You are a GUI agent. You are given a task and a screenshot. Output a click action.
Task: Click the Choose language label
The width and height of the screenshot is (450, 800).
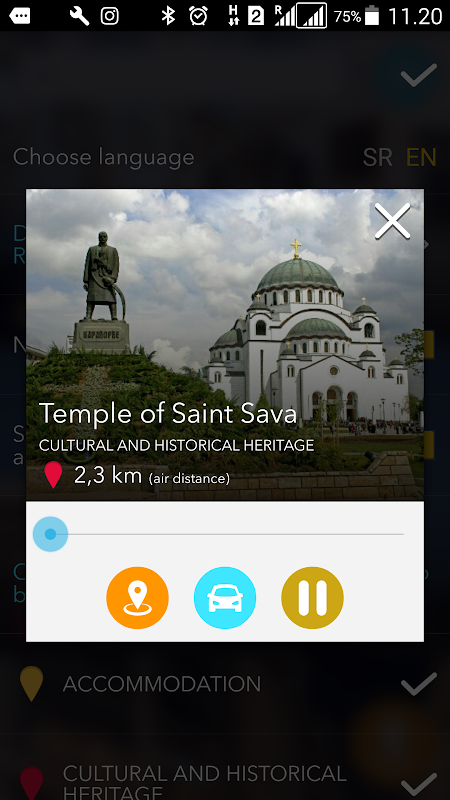click(104, 157)
